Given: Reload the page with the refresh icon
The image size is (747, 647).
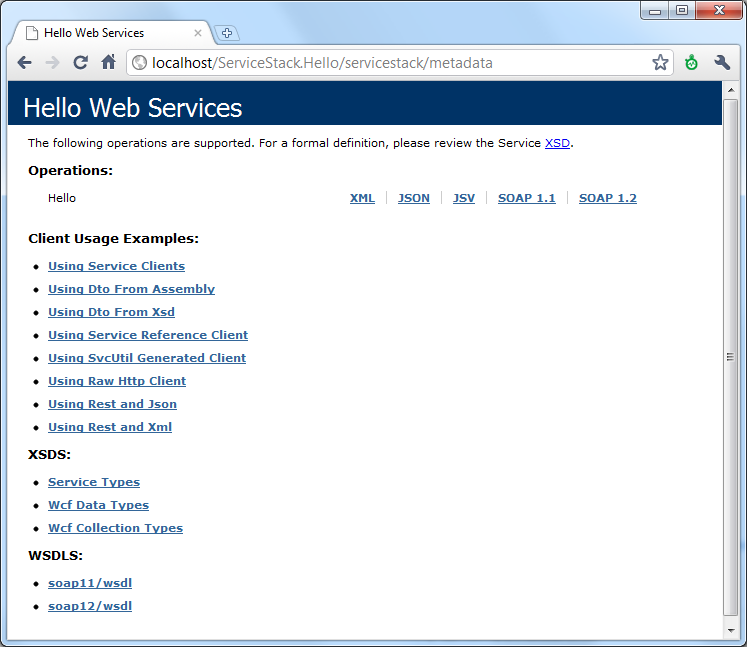Looking at the screenshot, I should point(81,63).
